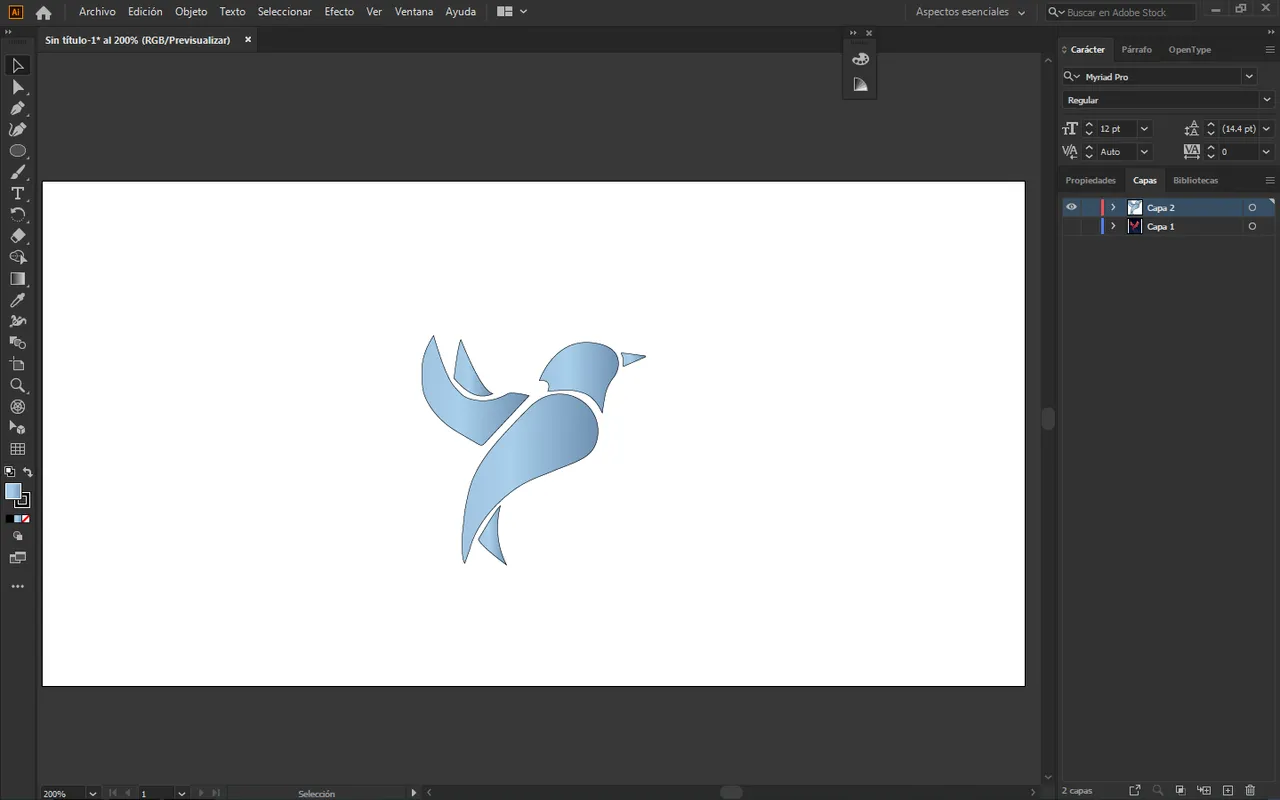Select the Curvature tool
Image resolution: width=1280 pixels, height=800 pixels.
(x=18, y=130)
